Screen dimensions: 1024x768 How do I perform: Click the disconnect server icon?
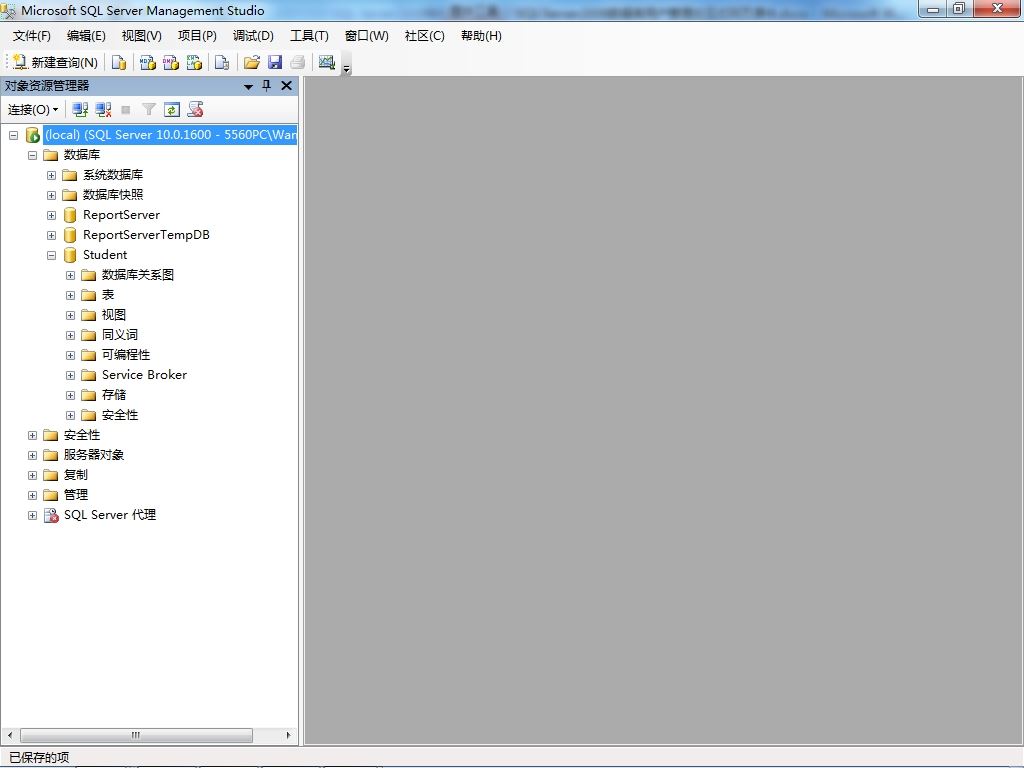[103, 109]
